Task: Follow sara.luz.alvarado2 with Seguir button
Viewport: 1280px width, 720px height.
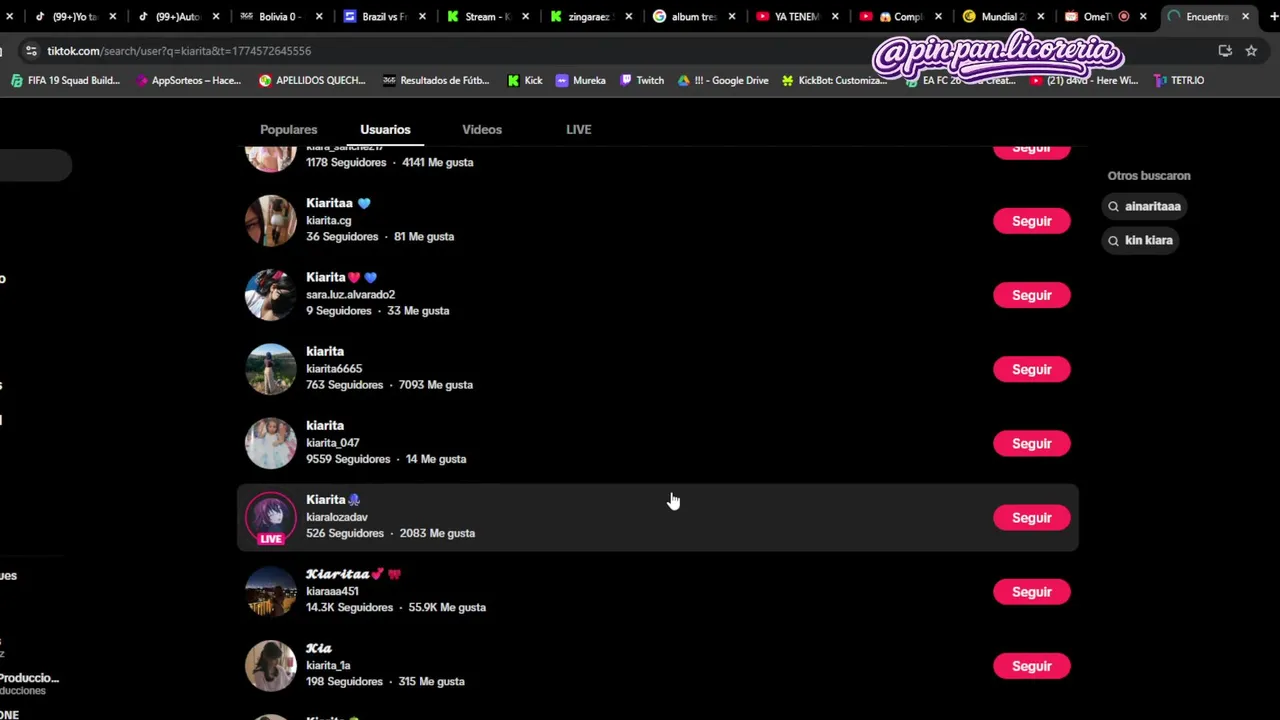Action: pos(1031,295)
